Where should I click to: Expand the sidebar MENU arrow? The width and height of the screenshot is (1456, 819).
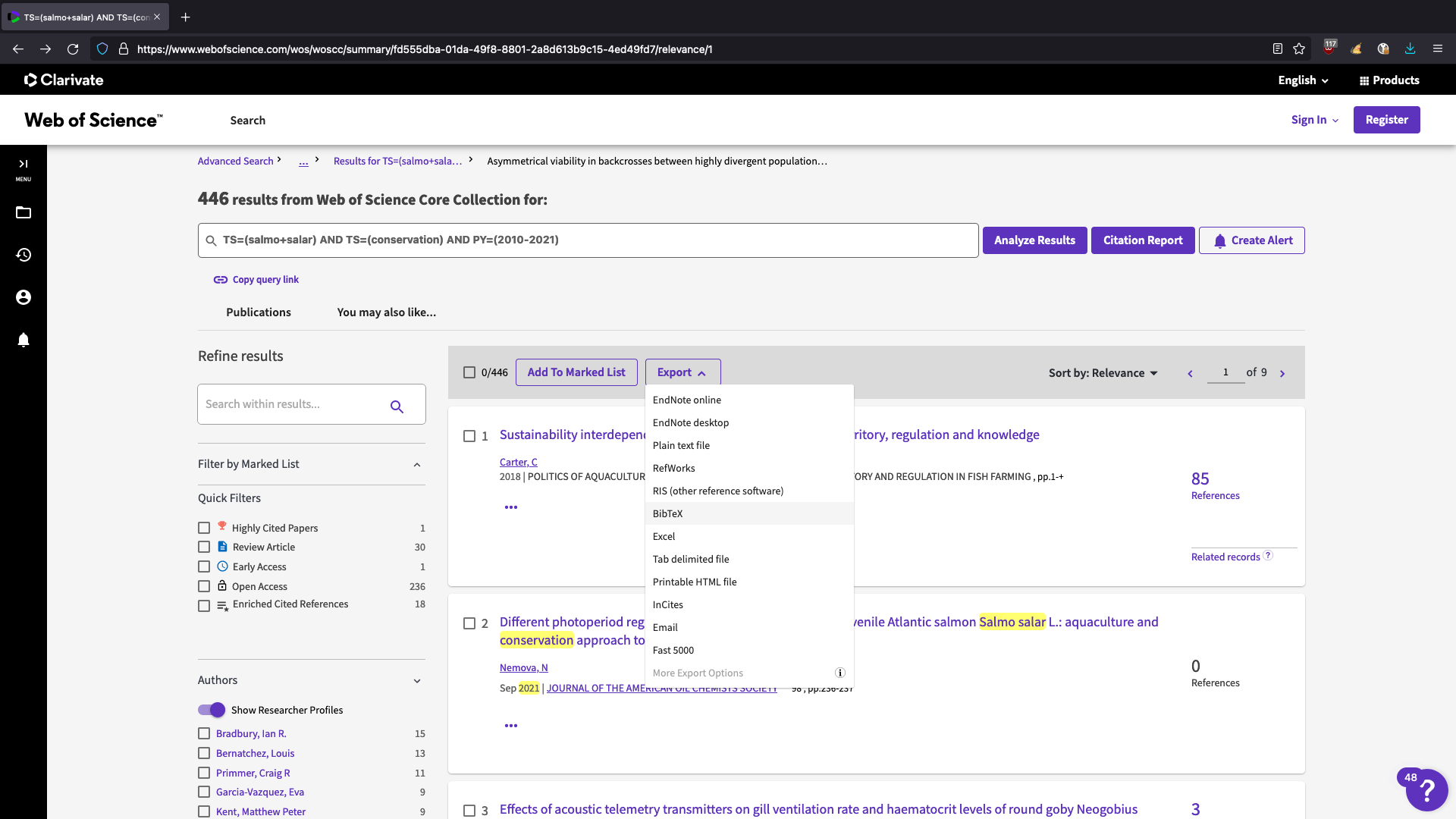click(24, 164)
